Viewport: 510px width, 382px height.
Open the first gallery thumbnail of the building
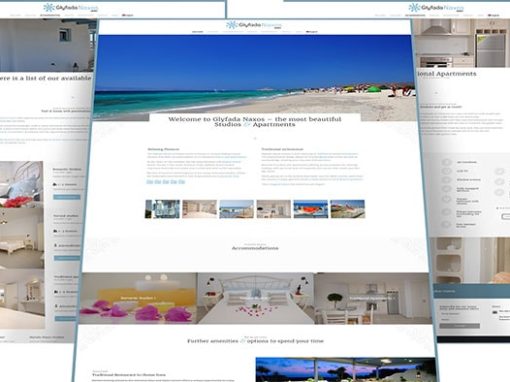click(x=162, y=209)
